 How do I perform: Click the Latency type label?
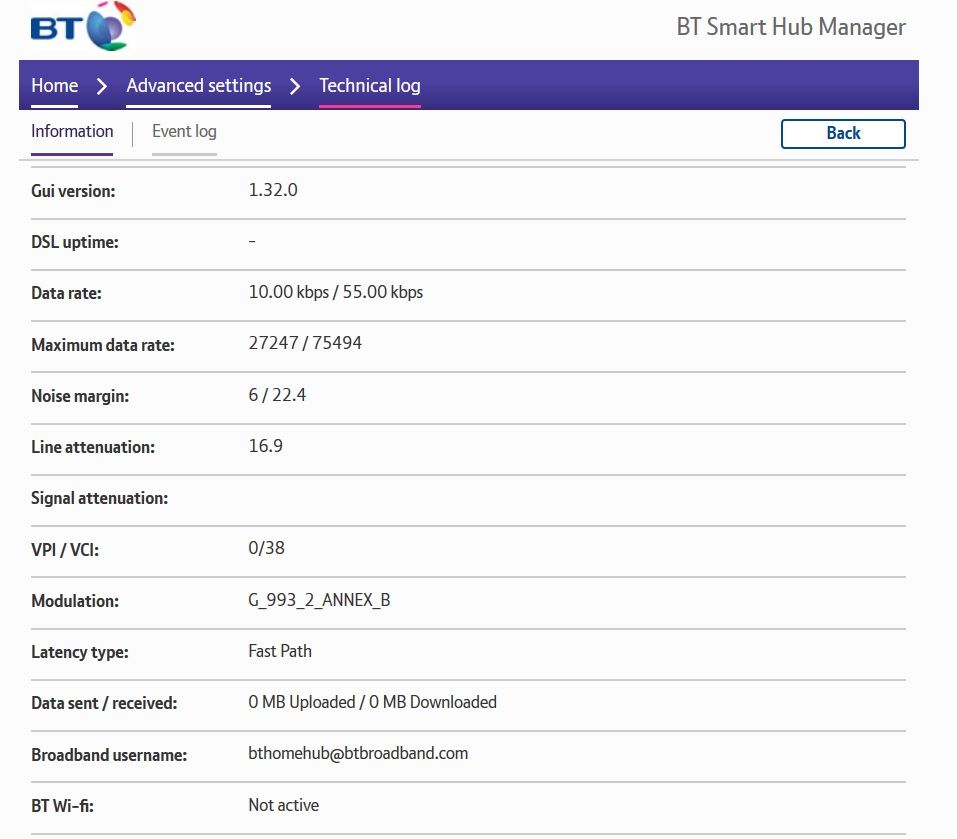80,652
